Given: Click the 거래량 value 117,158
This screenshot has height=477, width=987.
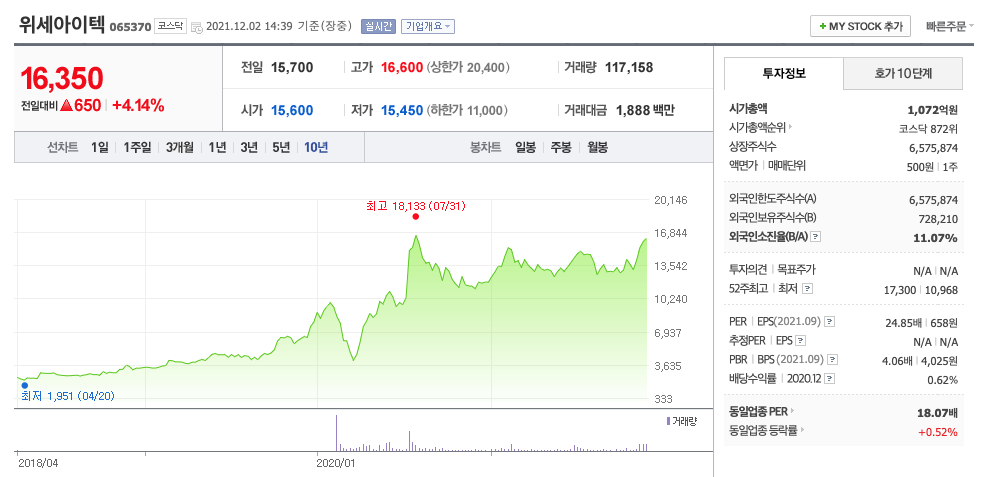Looking at the screenshot, I should [x=629, y=67].
